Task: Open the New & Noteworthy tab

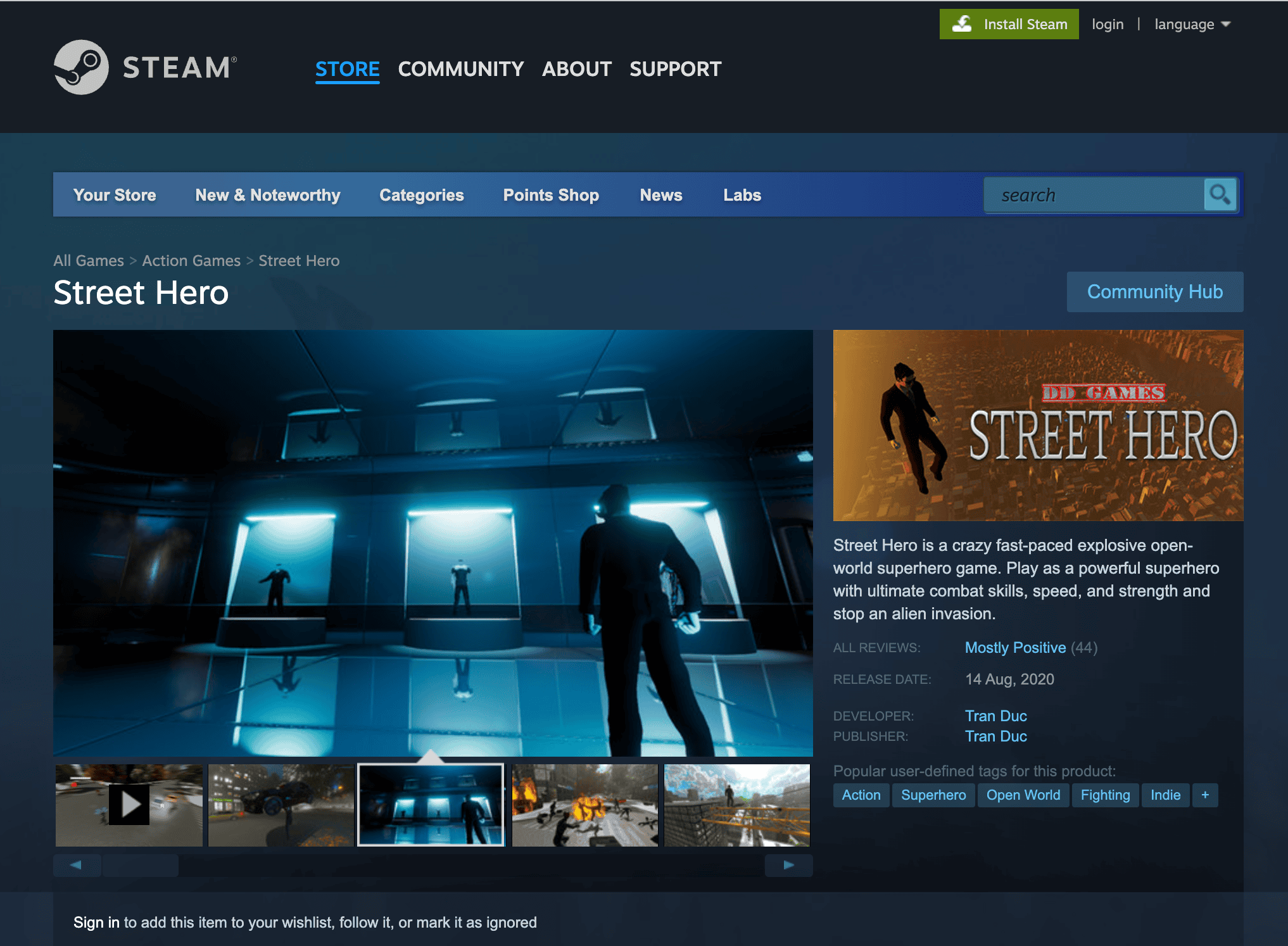Action: (268, 195)
